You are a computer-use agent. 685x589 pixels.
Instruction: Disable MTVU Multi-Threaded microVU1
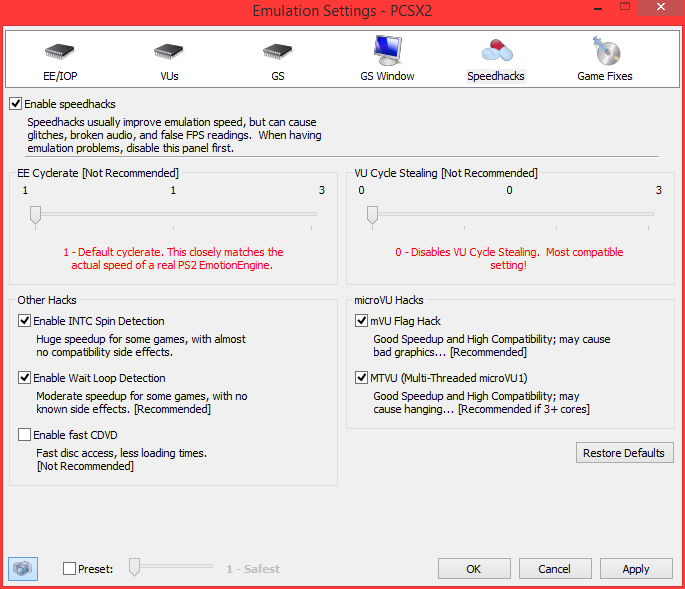click(362, 378)
